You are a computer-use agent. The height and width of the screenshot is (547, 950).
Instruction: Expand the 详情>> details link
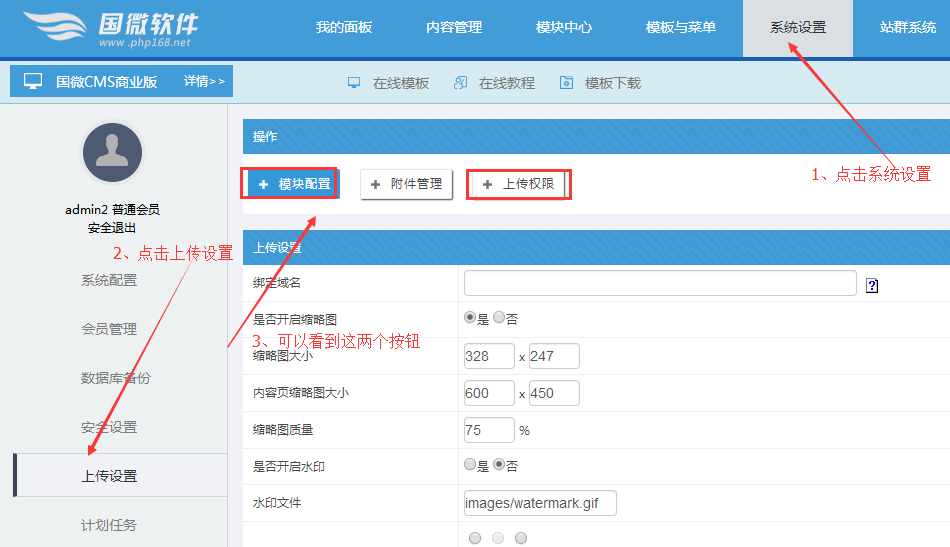(x=204, y=82)
